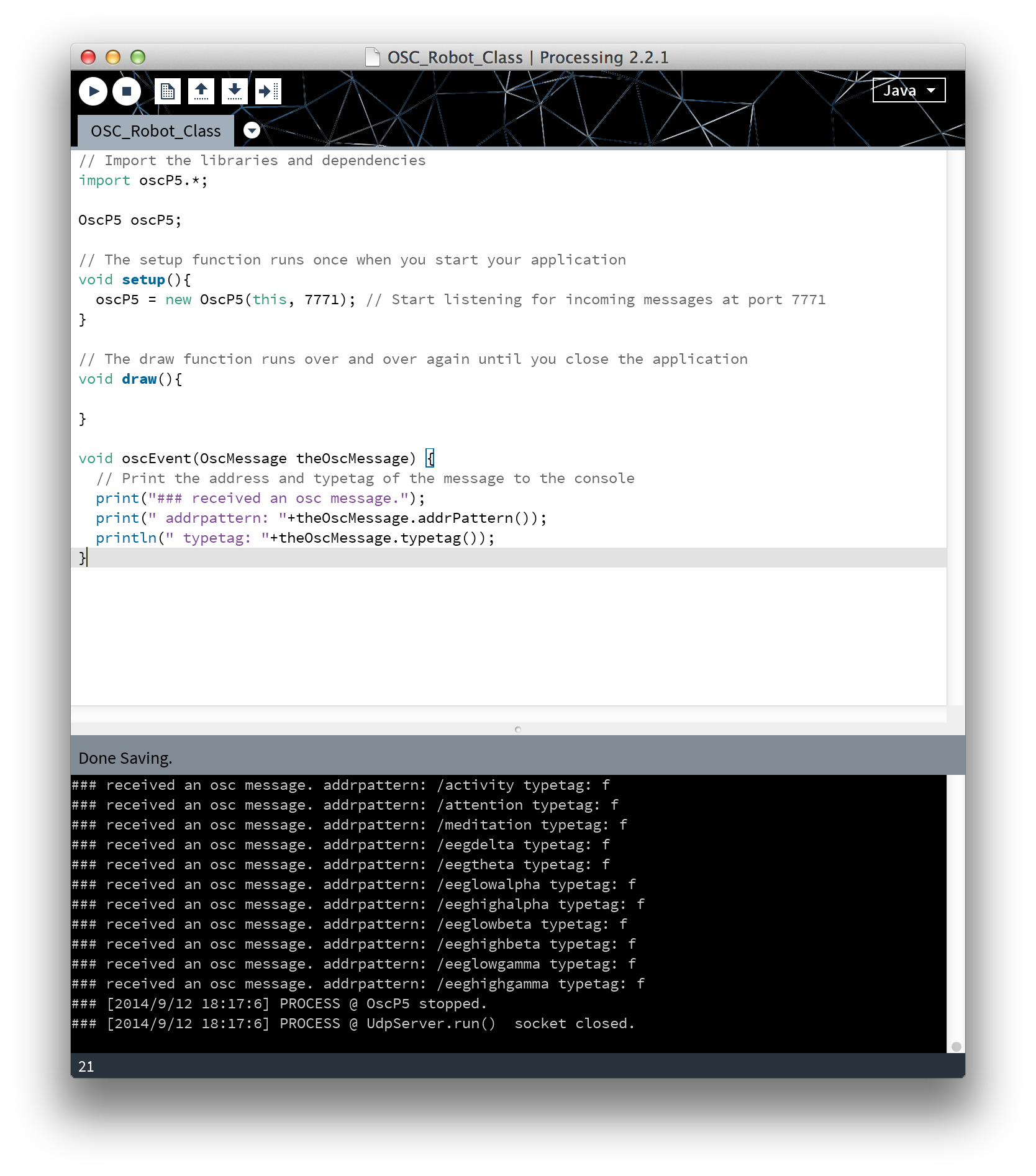The image size is (1036, 1176).
Task: Click the println typetag statement
Action: [295, 538]
